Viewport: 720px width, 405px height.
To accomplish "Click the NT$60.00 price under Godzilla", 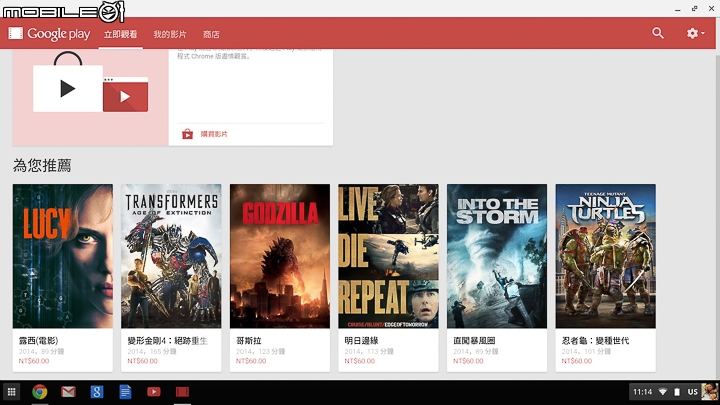I will tap(251, 361).
